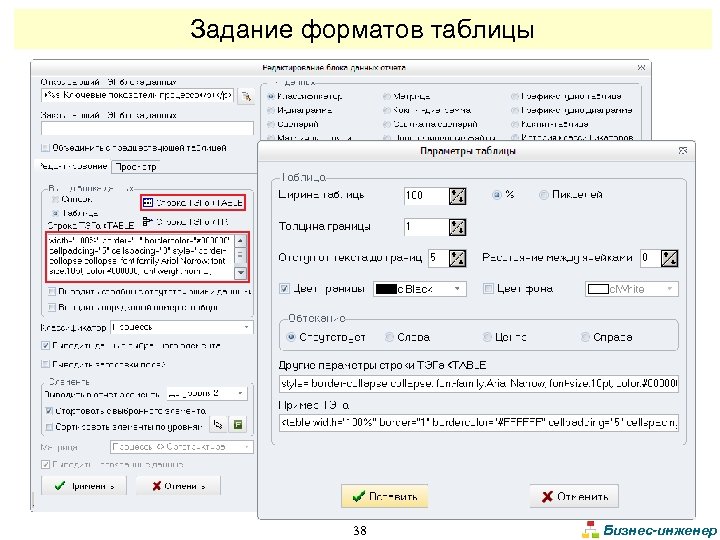Toggle Выводить заголовки полей checkbox

(x=45, y=364)
